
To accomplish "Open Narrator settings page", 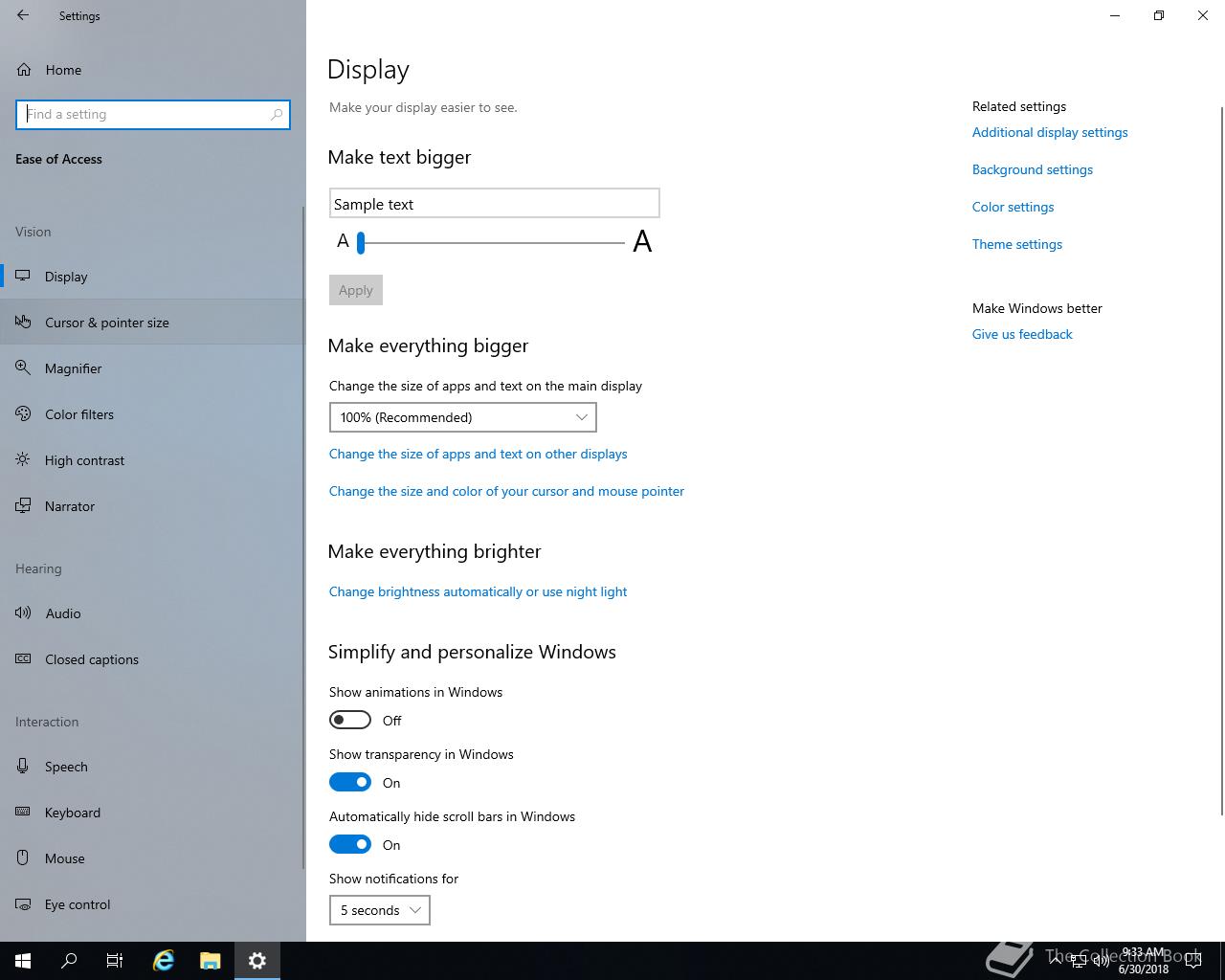I will [x=153, y=506].
